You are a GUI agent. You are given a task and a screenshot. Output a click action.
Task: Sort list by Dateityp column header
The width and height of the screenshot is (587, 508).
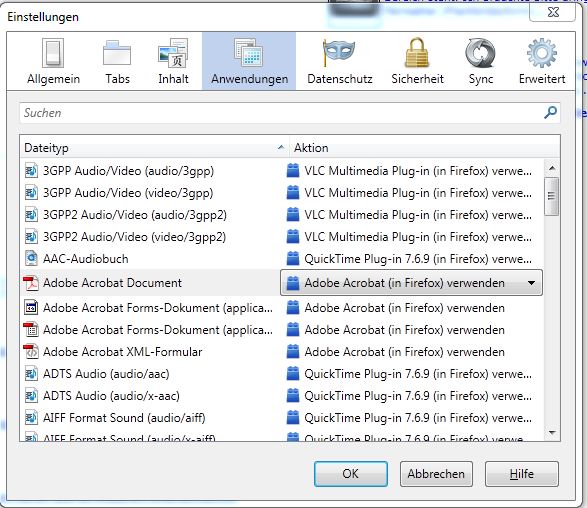click(155, 148)
